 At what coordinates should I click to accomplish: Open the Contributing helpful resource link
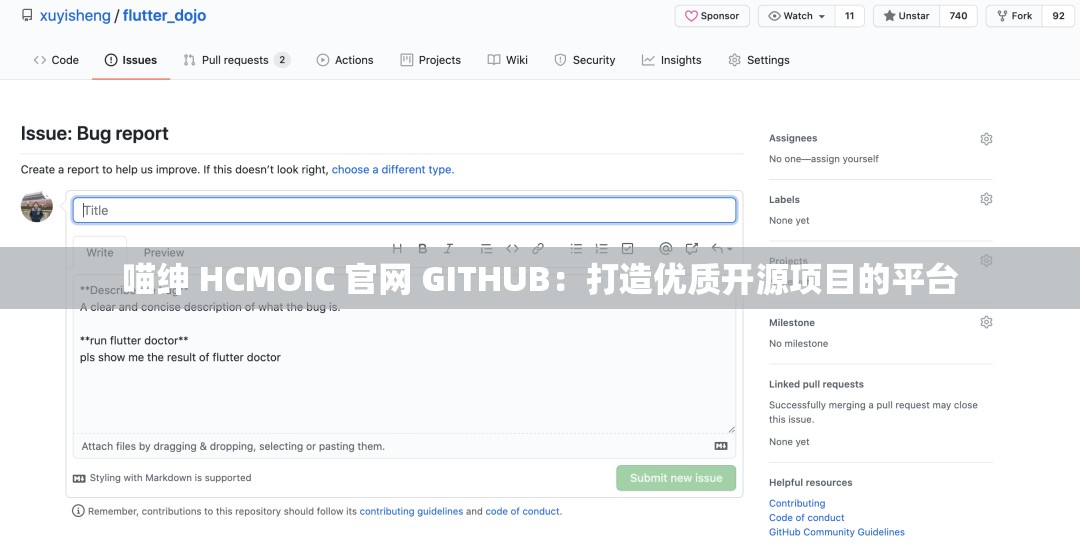tap(797, 503)
